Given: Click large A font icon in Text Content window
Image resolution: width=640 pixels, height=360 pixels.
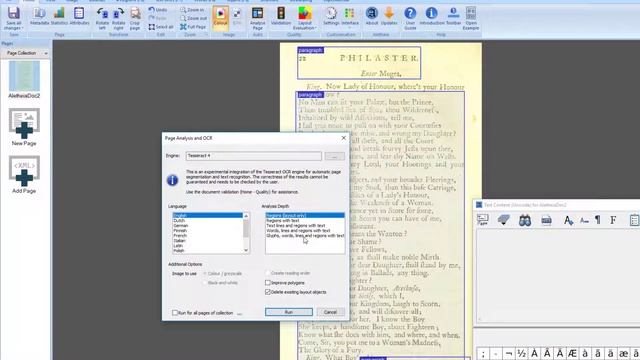Looking at the screenshot, I should (568, 220).
